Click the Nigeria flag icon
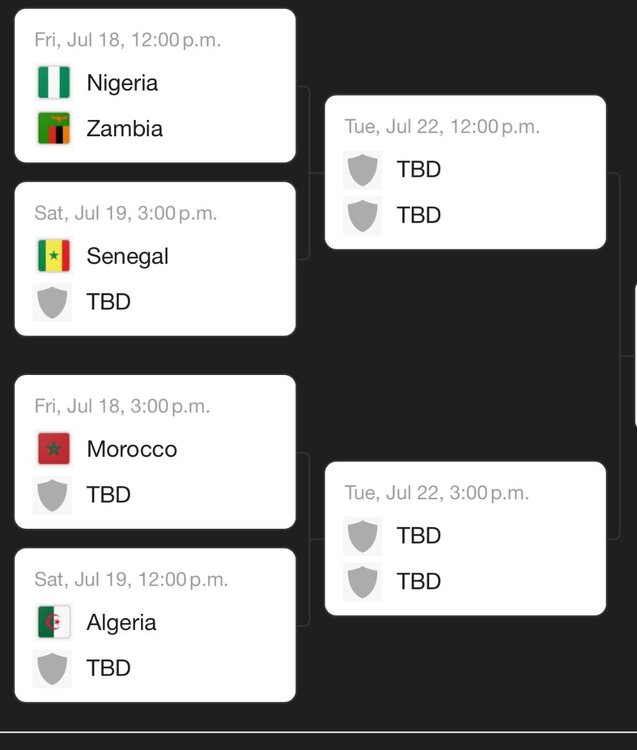The width and height of the screenshot is (637, 750). click(x=53, y=83)
